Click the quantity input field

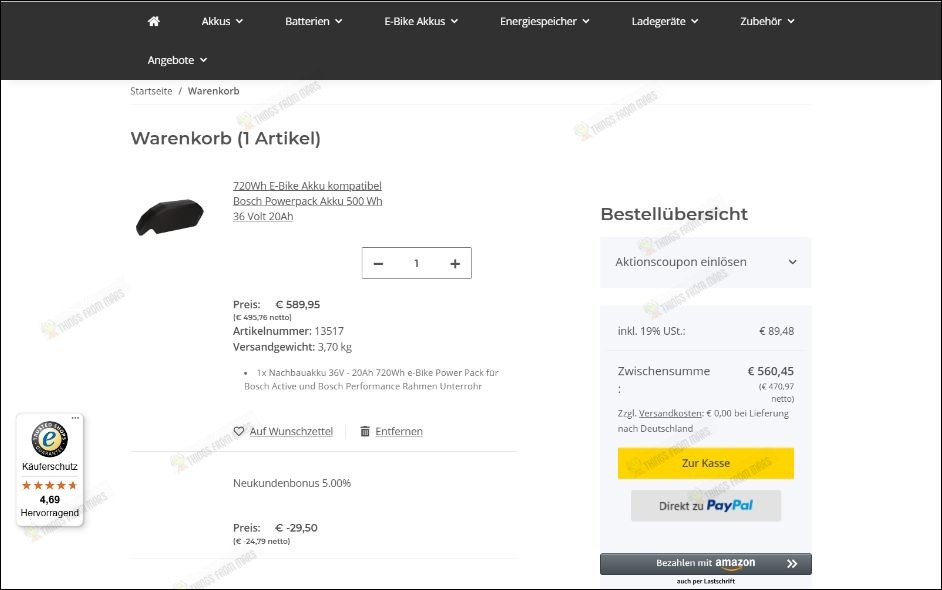point(416,263)
